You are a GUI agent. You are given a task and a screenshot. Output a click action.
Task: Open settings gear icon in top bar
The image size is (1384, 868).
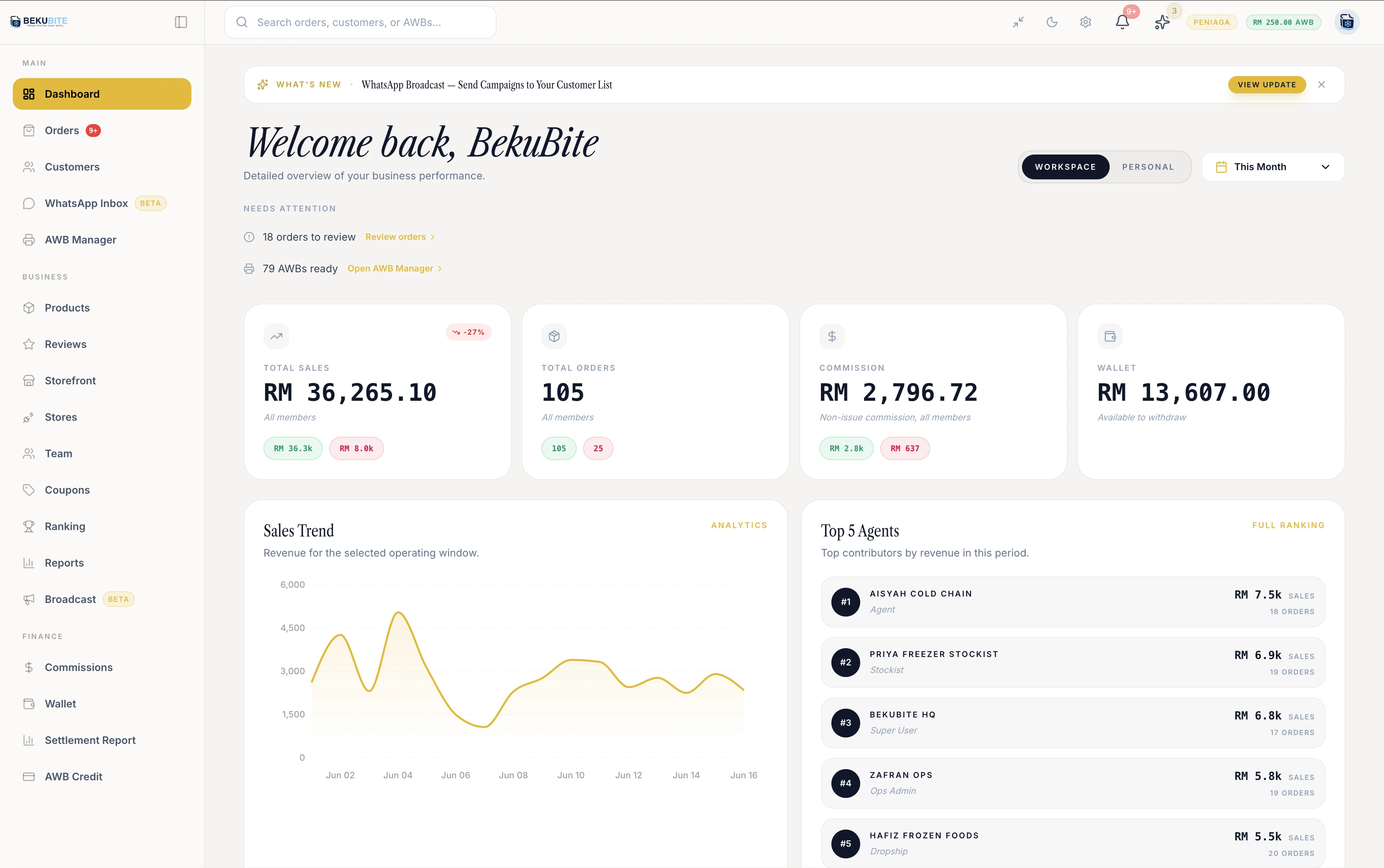pyautogui.click(x=1085, y=22)
